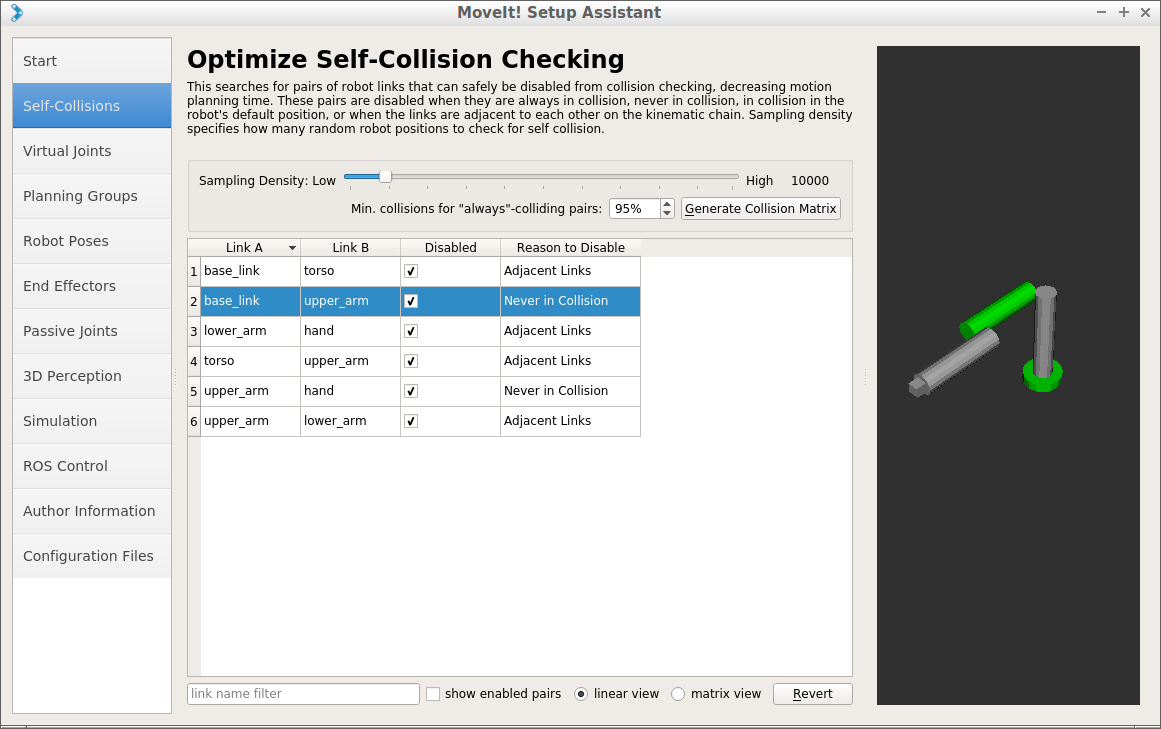Select row header 4
Image resolution: width=1161 pixels, height=729 pixels.
point(194,361)
